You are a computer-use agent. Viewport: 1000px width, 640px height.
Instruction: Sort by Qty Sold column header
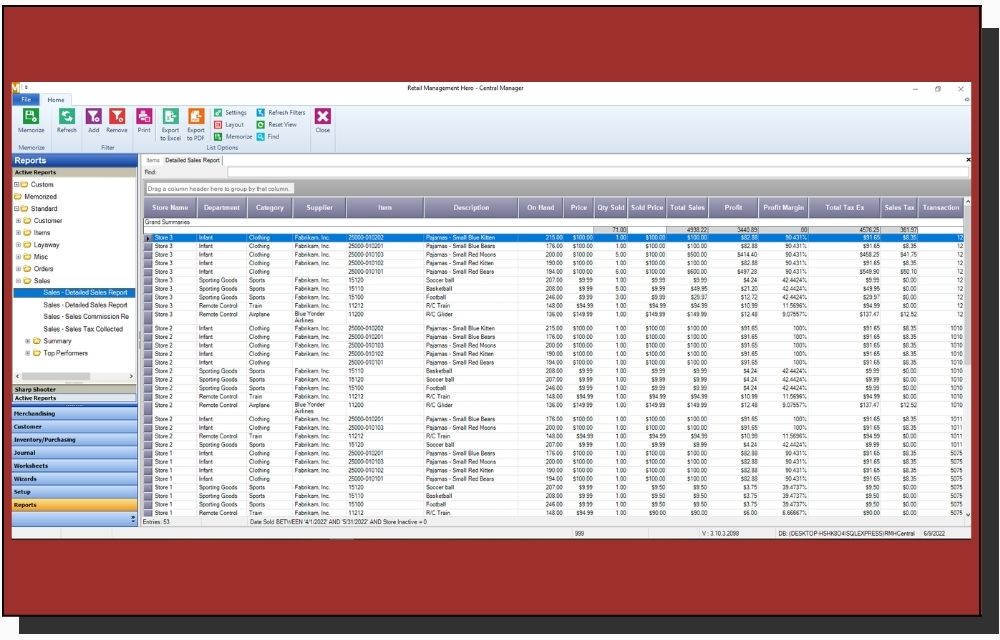tap(611, 208)
